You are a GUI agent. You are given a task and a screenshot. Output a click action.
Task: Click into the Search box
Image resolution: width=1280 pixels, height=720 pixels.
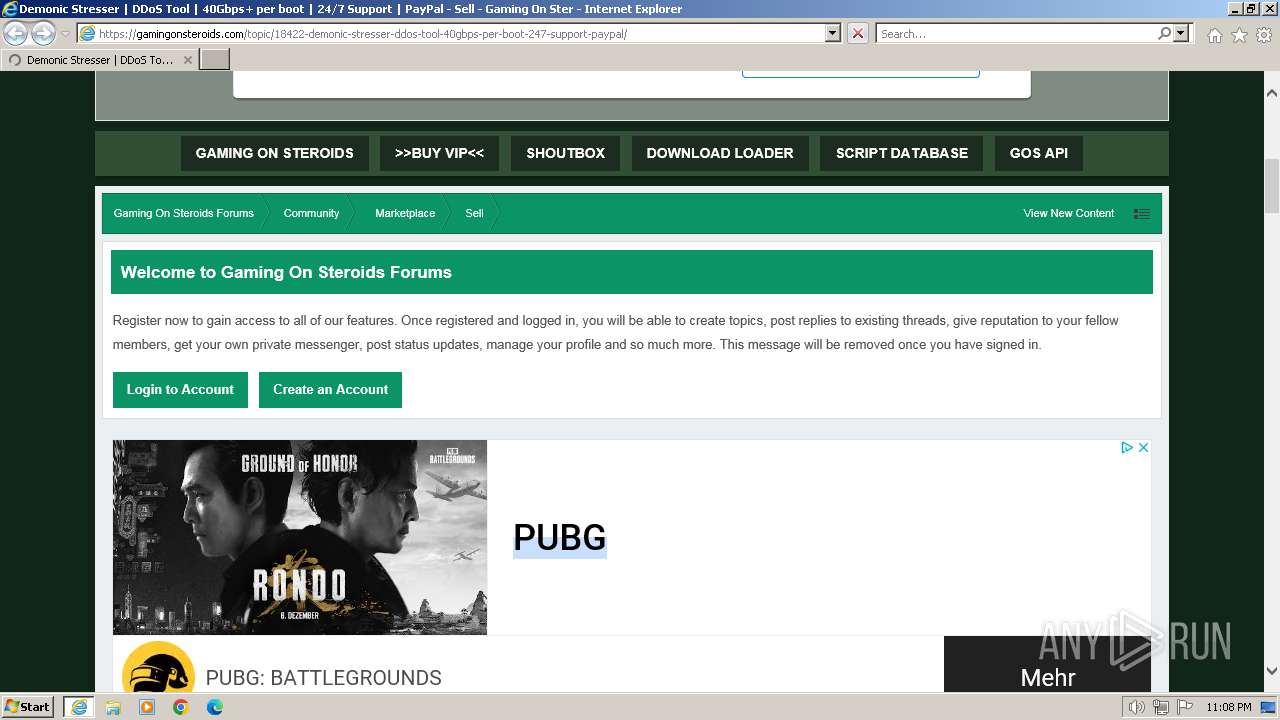coord(1015,33)
